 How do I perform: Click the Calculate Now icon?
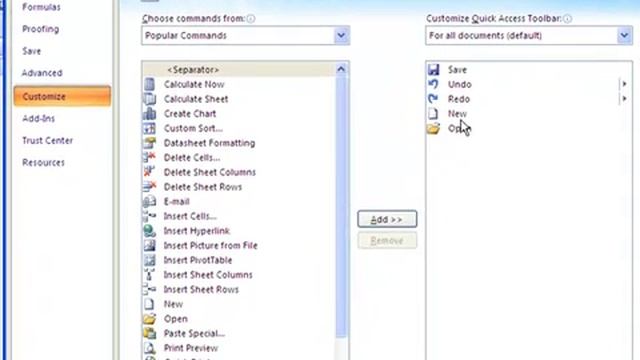point(149,84)
